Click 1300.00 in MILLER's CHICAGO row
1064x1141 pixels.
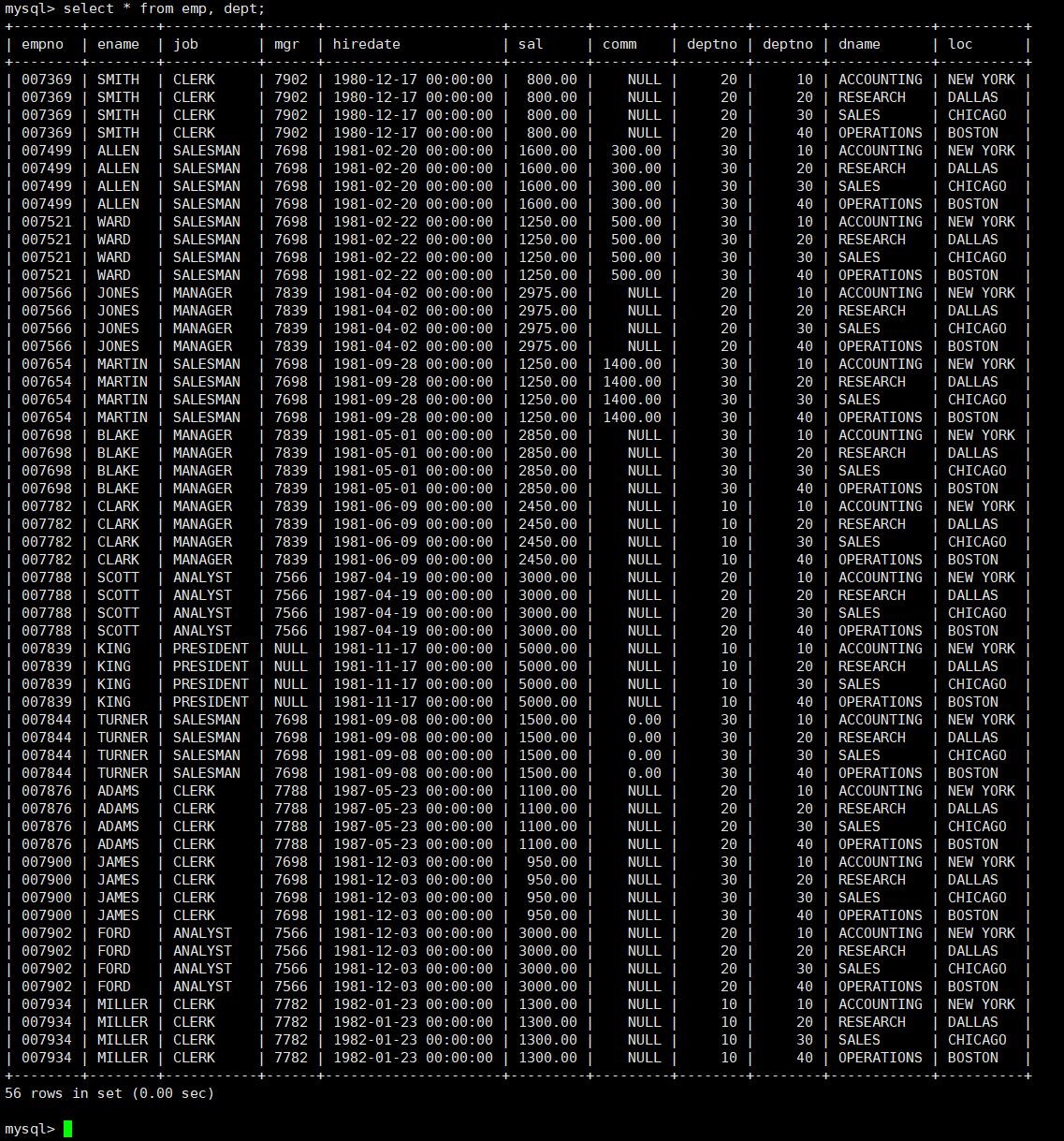coord(547,1040)
